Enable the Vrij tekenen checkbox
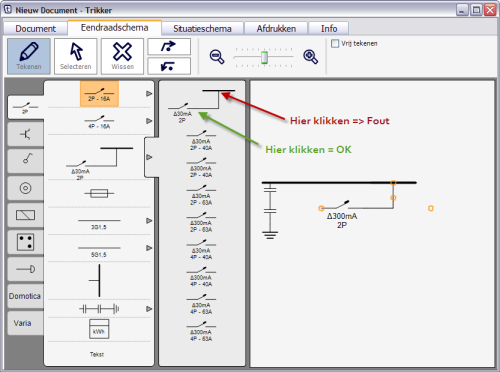The image size is (500, 372). pyautogui.click(x=335, y=43)
